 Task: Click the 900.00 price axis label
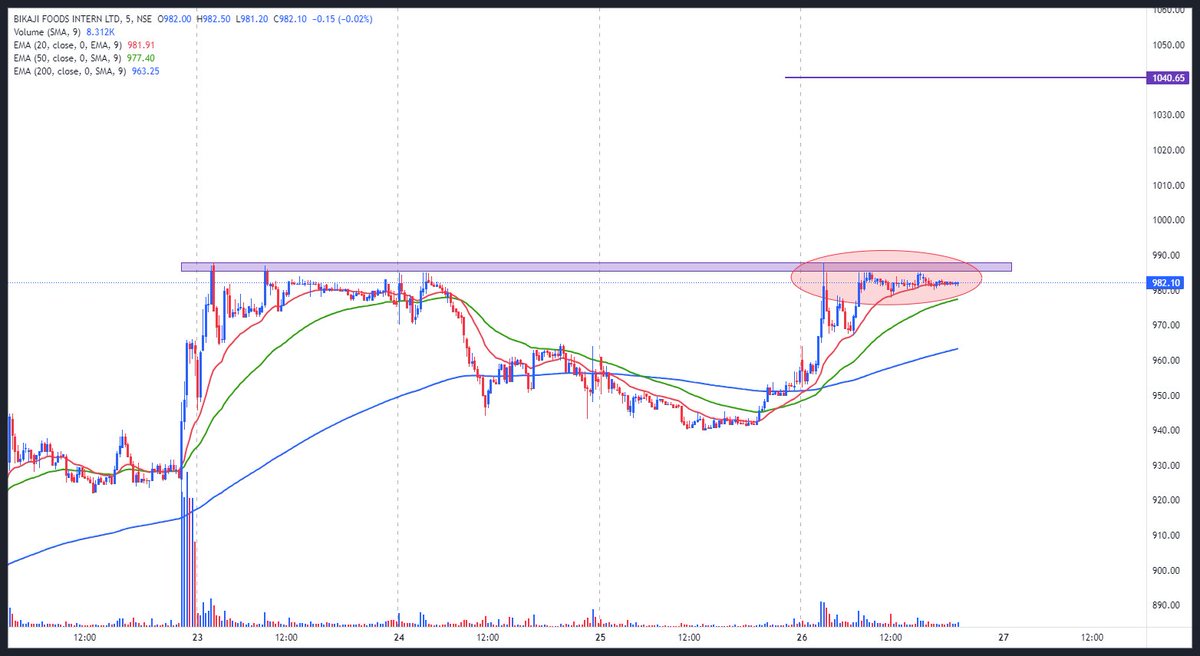point(1165,570)
